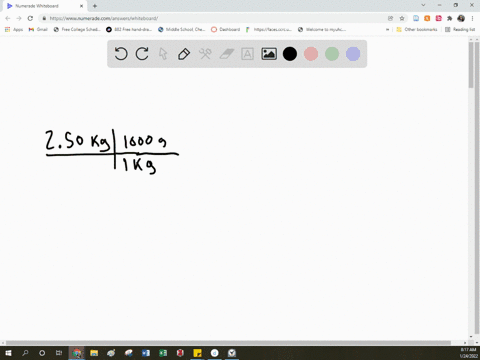Pick the lavender blue pen color

353,54
